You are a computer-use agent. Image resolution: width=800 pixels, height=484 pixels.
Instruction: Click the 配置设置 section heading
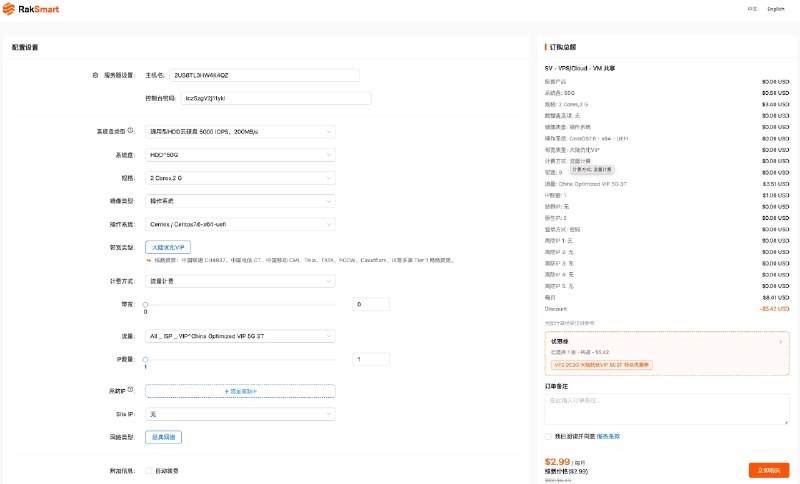(25, 47)
